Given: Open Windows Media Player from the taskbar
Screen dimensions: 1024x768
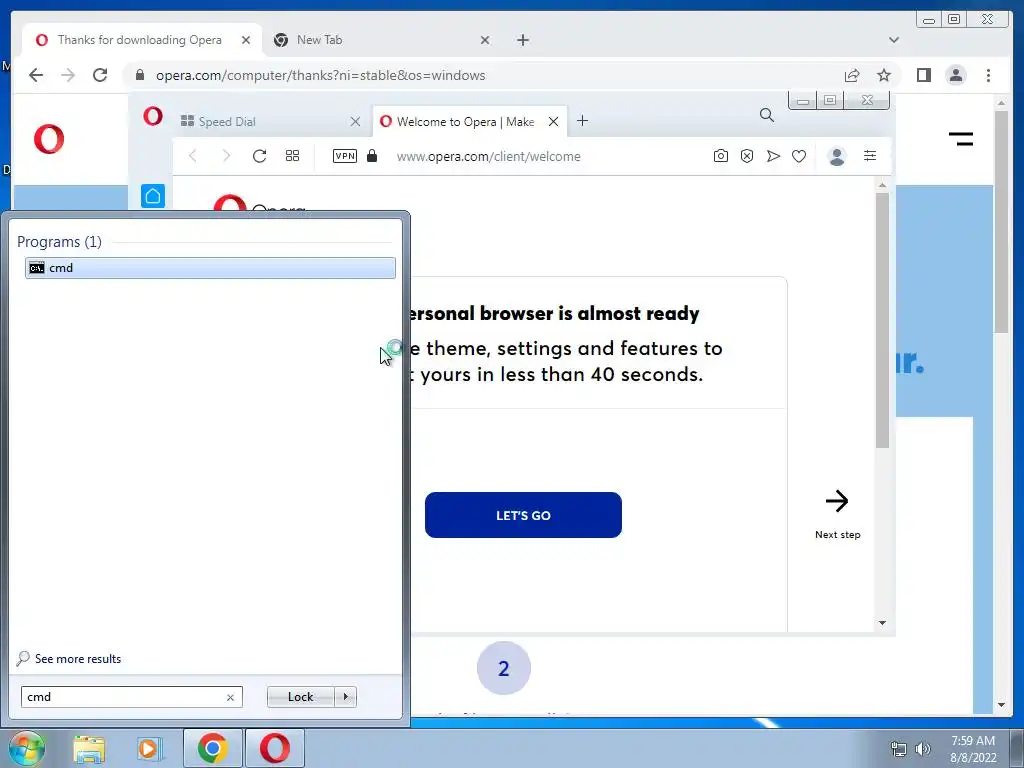Looking at the screenshot, I should 149,749.
